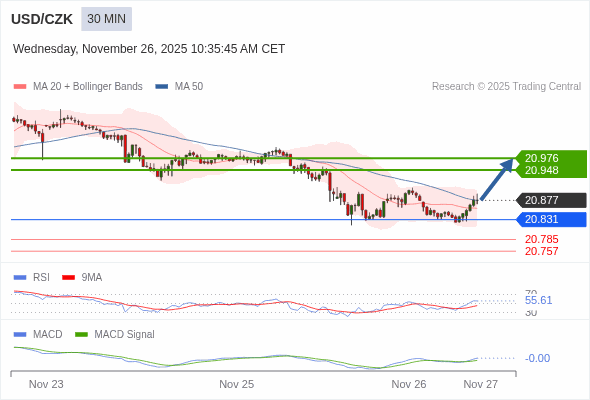Click the MACD legend swatch

click(20, 335)
